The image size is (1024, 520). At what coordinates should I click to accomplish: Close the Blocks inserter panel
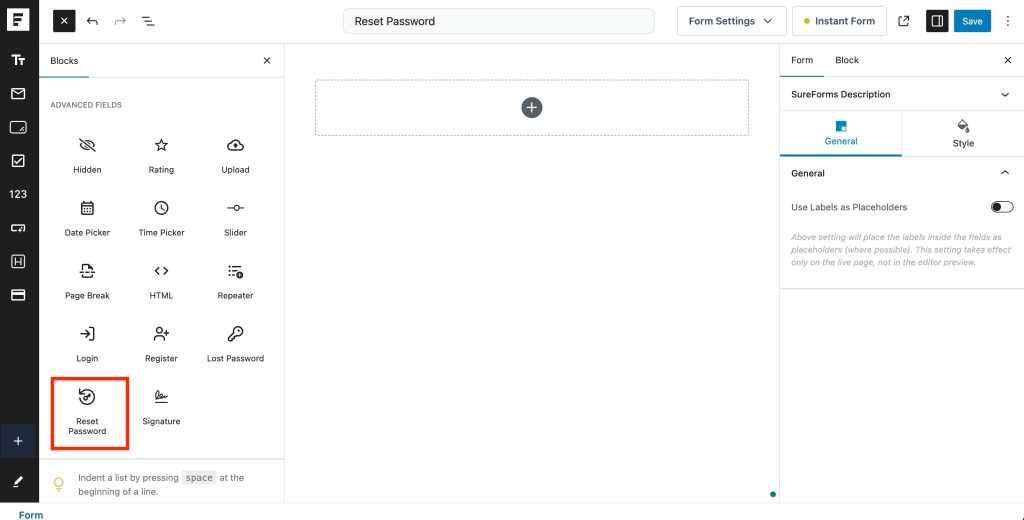tap(266, 61)
